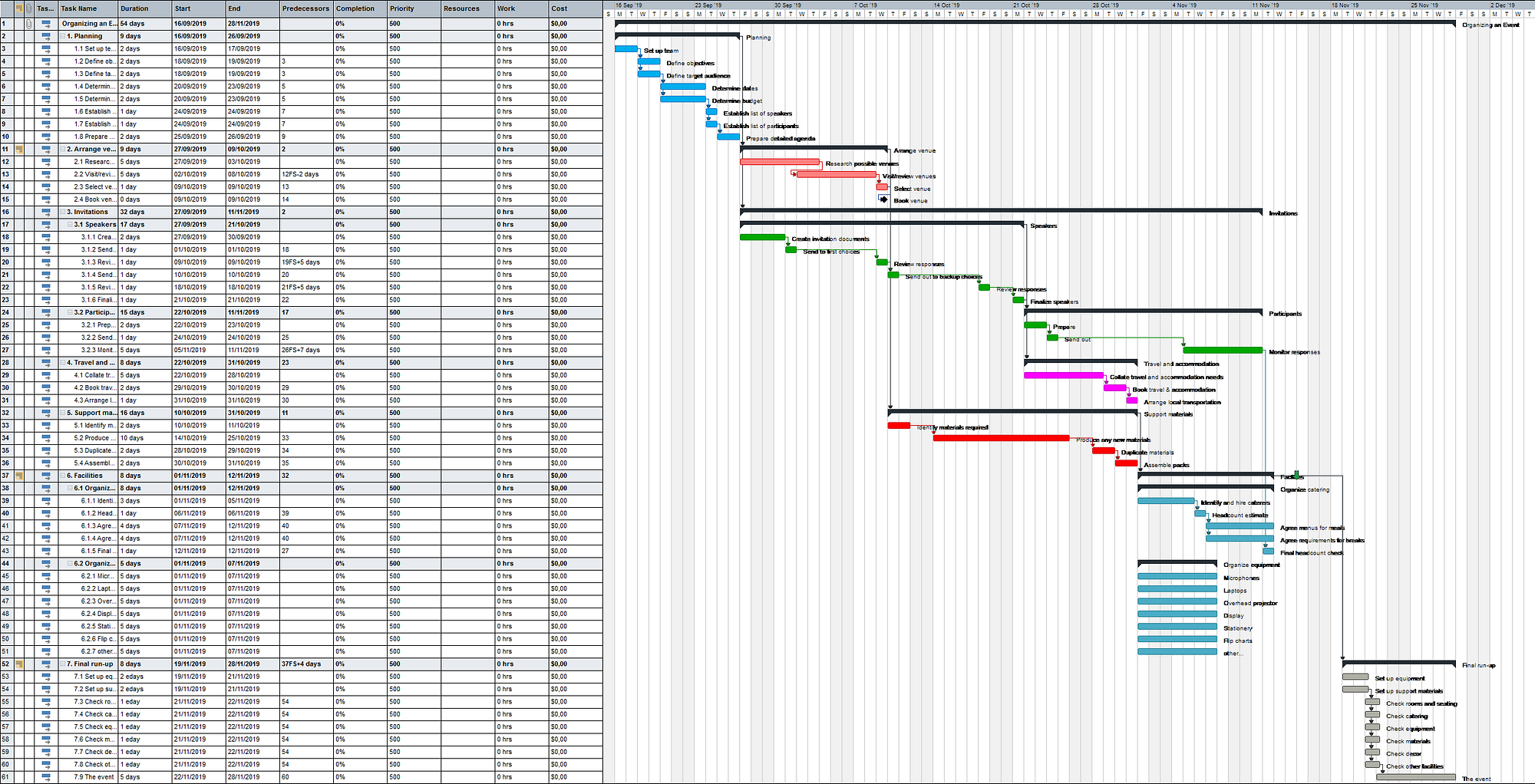Screen dimensions: 1535x784
Task: Click the Duration column header
Action: [145, 8]
